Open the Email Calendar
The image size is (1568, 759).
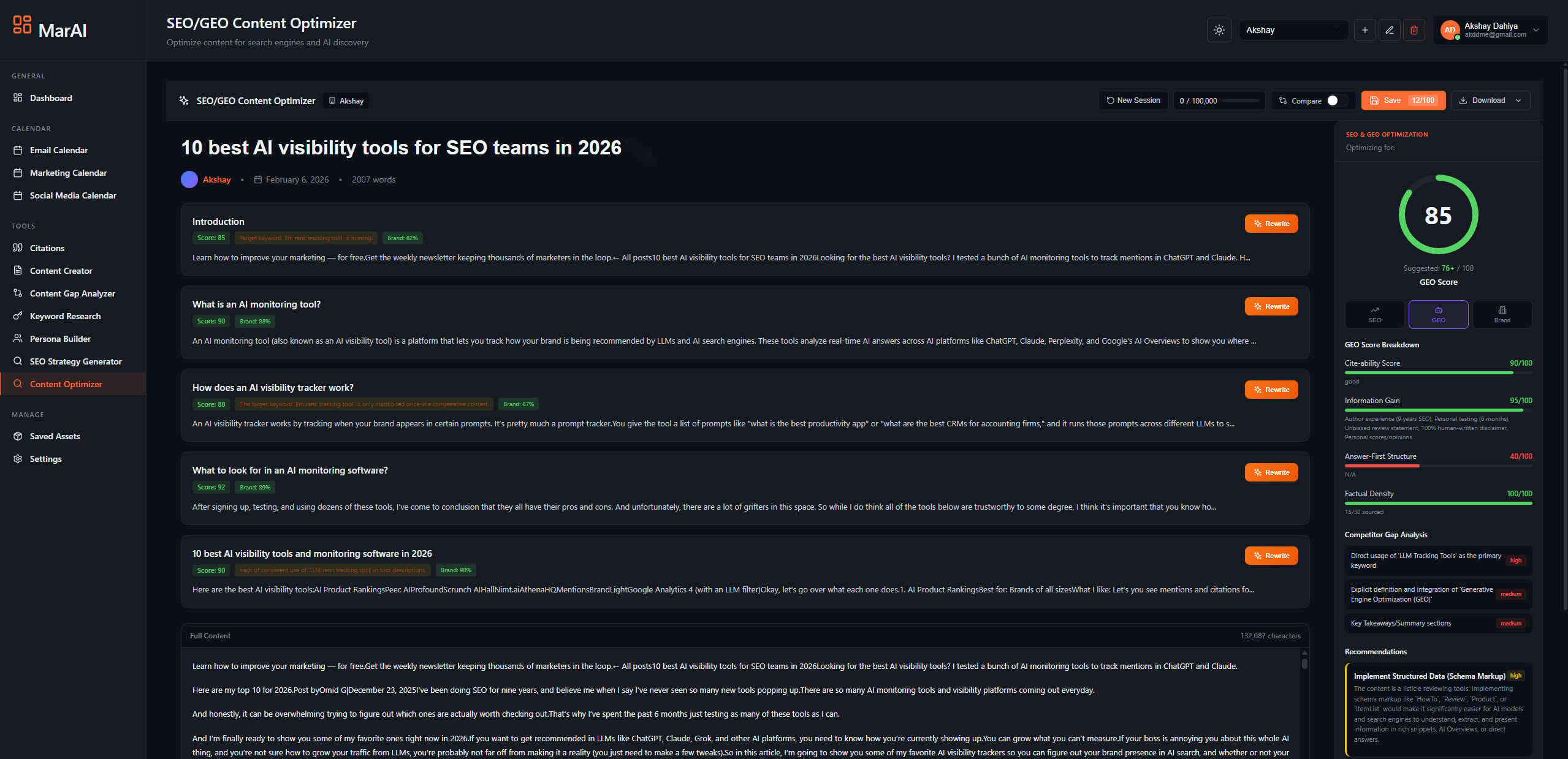[x=58, y=149]
